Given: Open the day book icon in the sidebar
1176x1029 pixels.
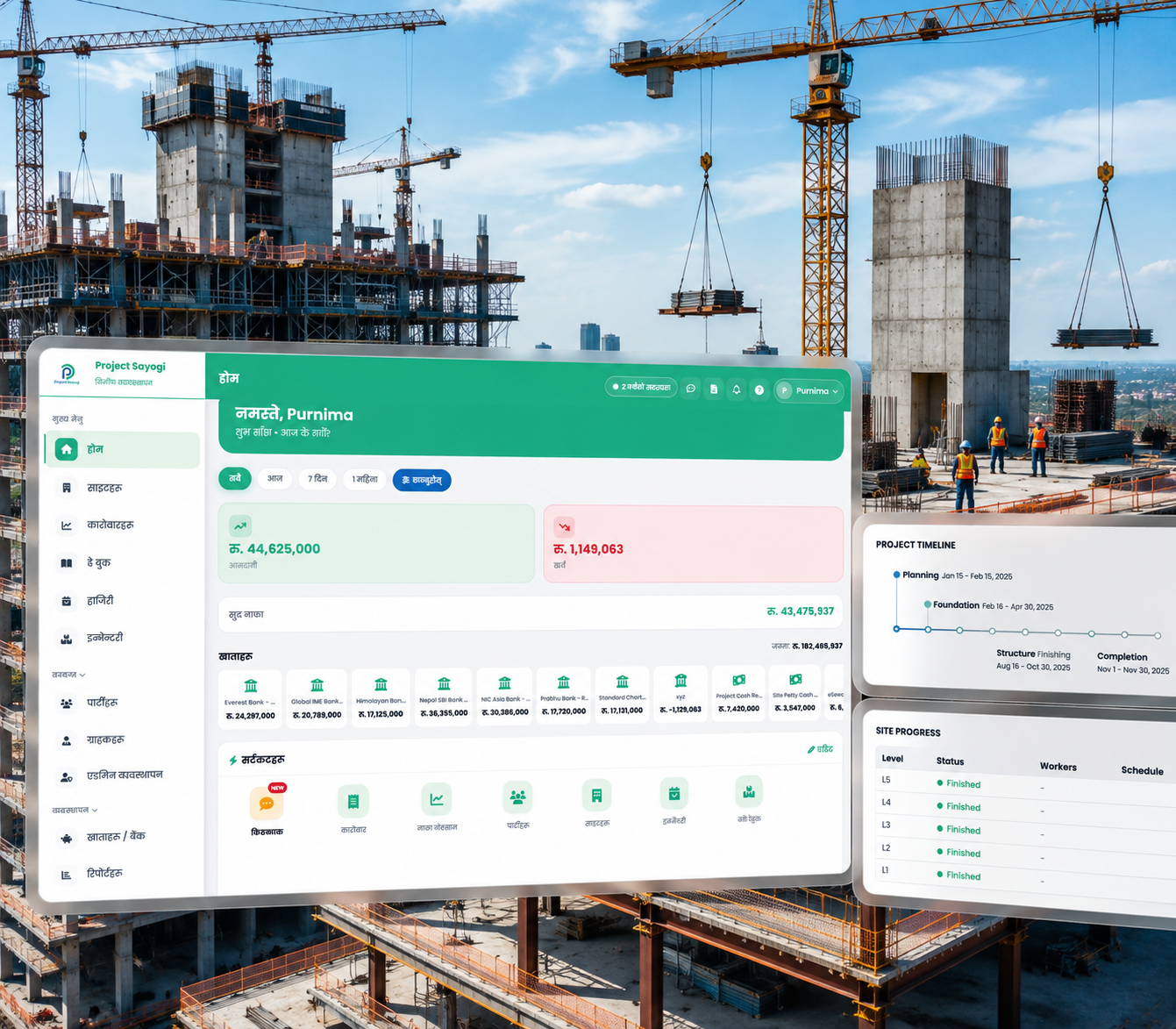Looking at the screenshot, I should click(x=67, y=563).
